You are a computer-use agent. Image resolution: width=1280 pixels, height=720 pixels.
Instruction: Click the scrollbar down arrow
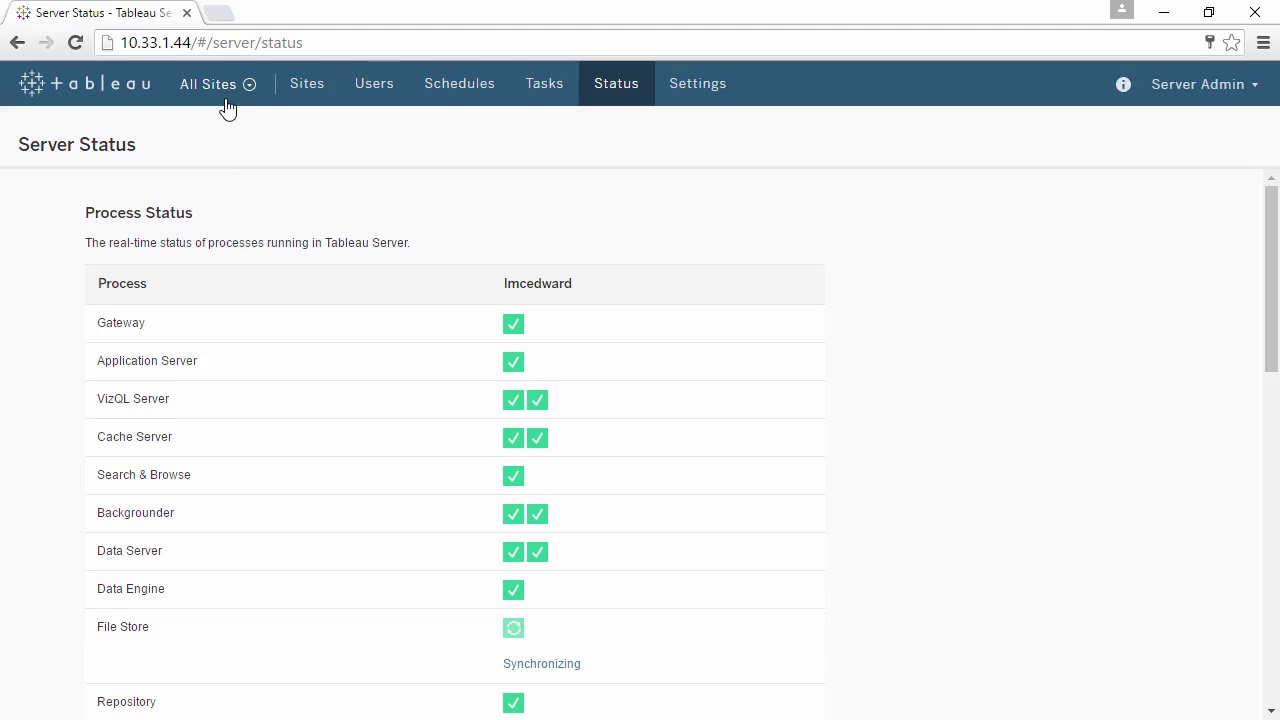point(1271,711)
